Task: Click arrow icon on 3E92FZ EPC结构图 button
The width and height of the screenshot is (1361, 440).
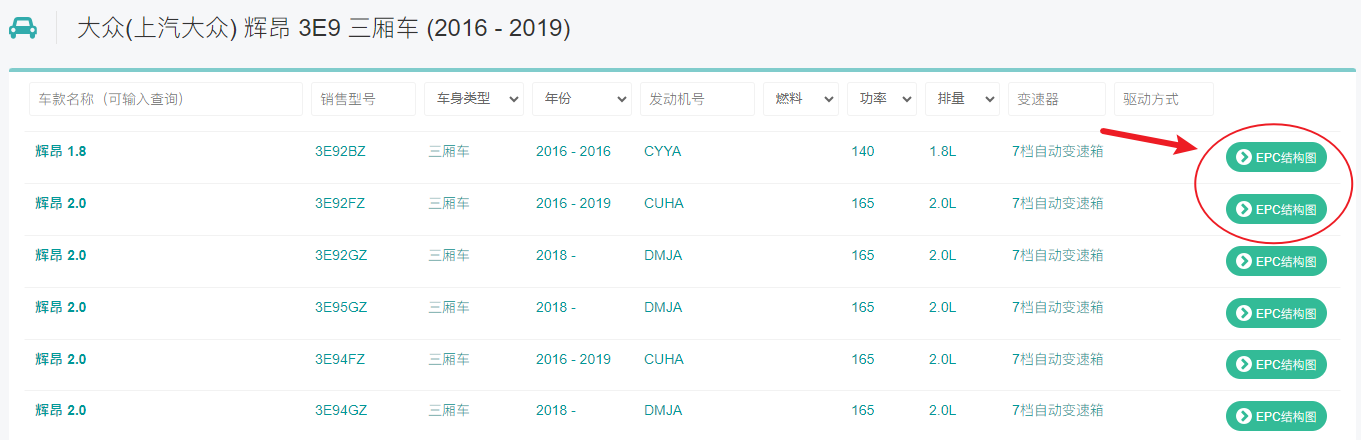Action: [x=1244, y=209]
